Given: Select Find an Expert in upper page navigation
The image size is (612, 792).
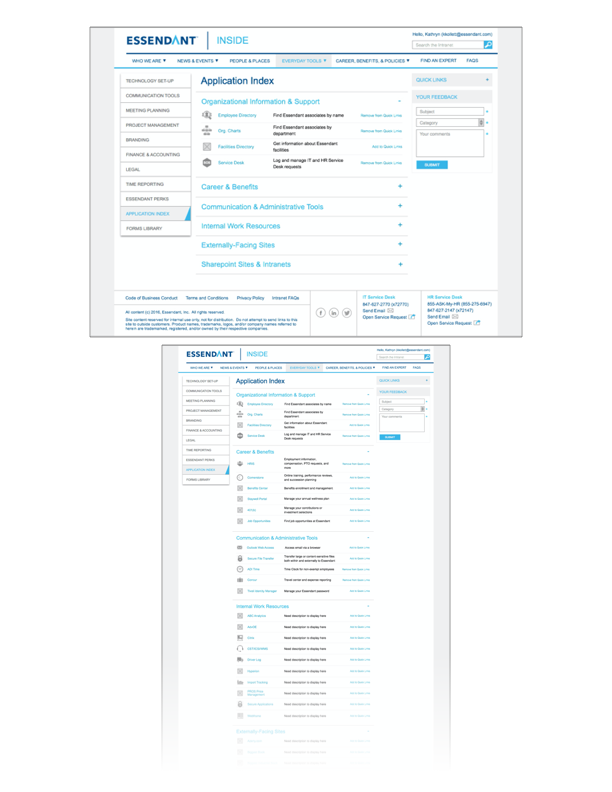Looking at the screenshot, I should pyautogui.click(x=438, y=61).
